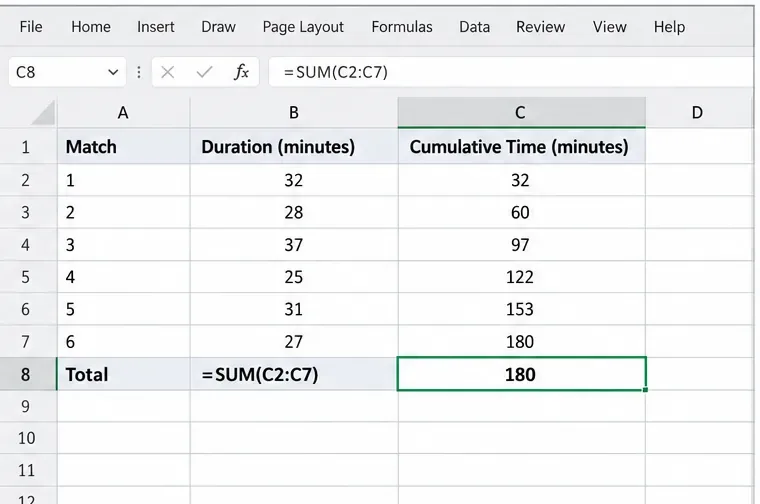This screenshot has height=504, width=760.
Task: Click the Cumulative Time (minutes) header cell
Action: (522, 146)
